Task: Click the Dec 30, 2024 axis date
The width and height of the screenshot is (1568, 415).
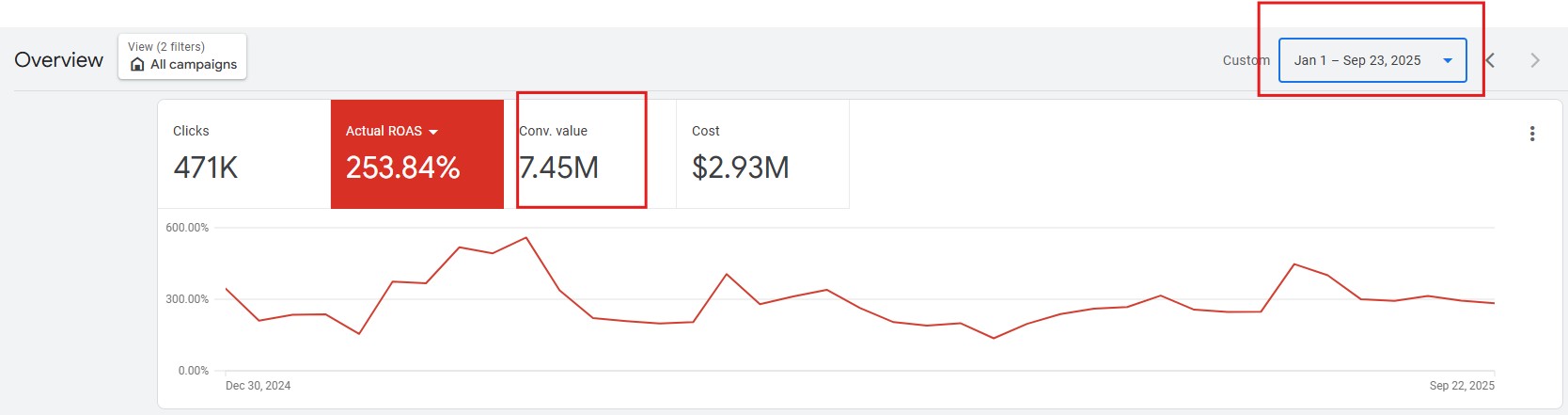Action: 258,386
